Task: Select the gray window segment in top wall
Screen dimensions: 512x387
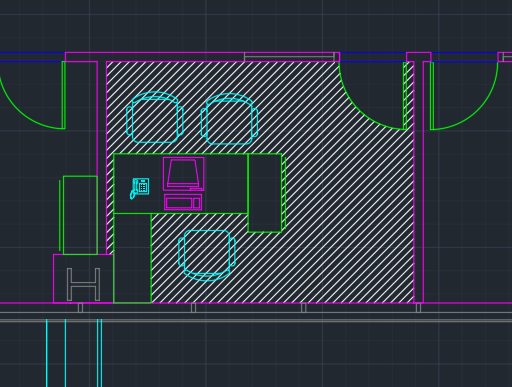Action: coord(289,57)
